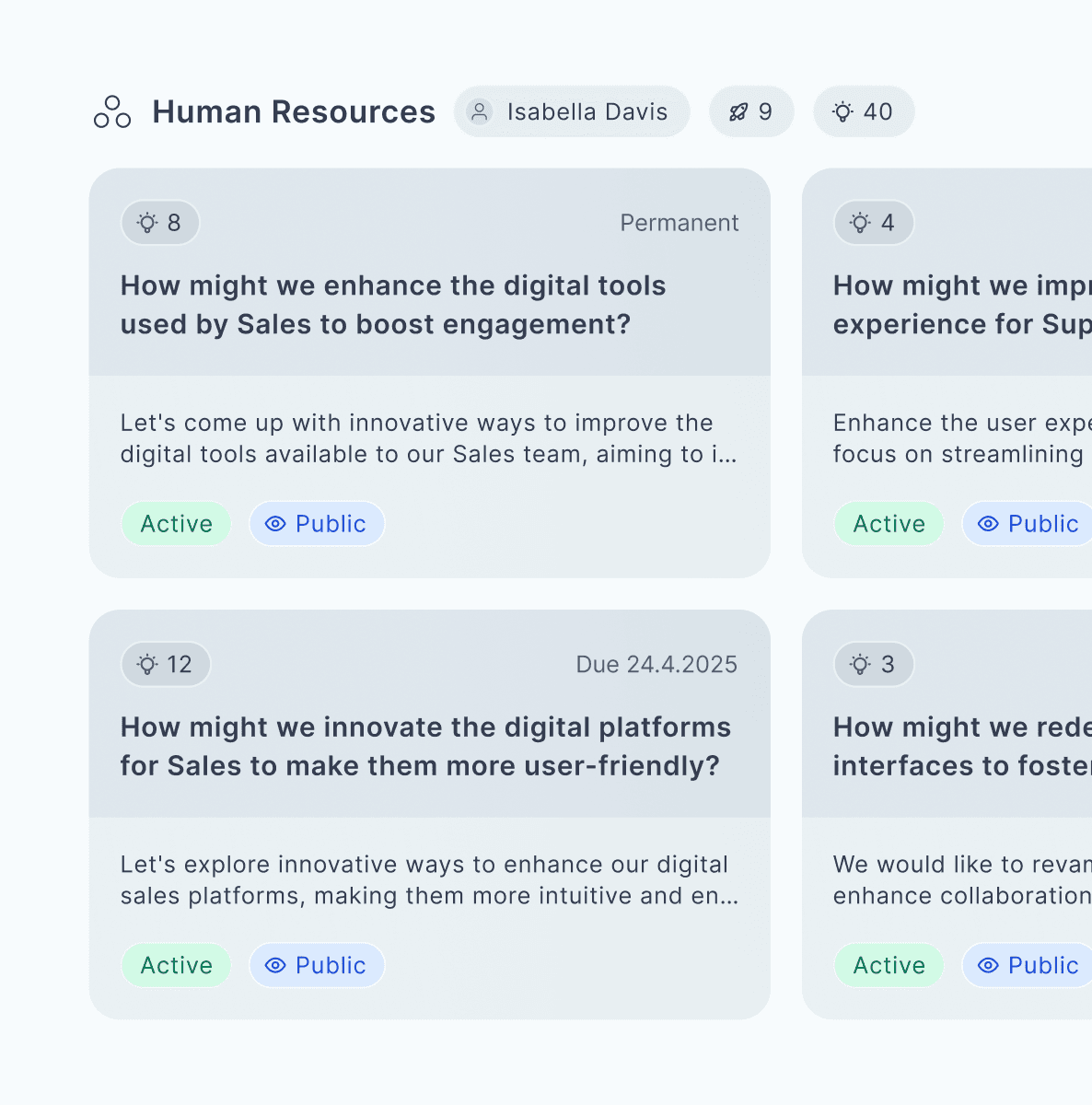1092x1105 pixels.
Task: Click the lightbulb icon badge showing 40
Action: click(863, 112)
